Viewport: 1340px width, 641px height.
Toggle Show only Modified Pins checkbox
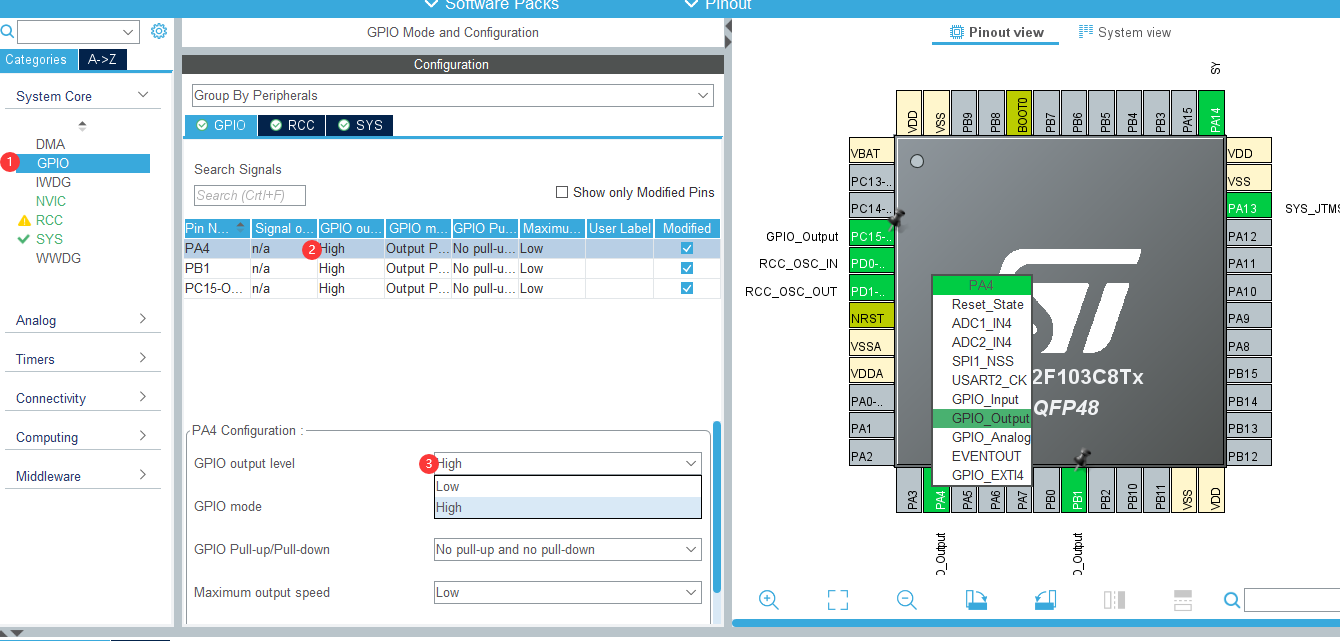pos(562,192)
